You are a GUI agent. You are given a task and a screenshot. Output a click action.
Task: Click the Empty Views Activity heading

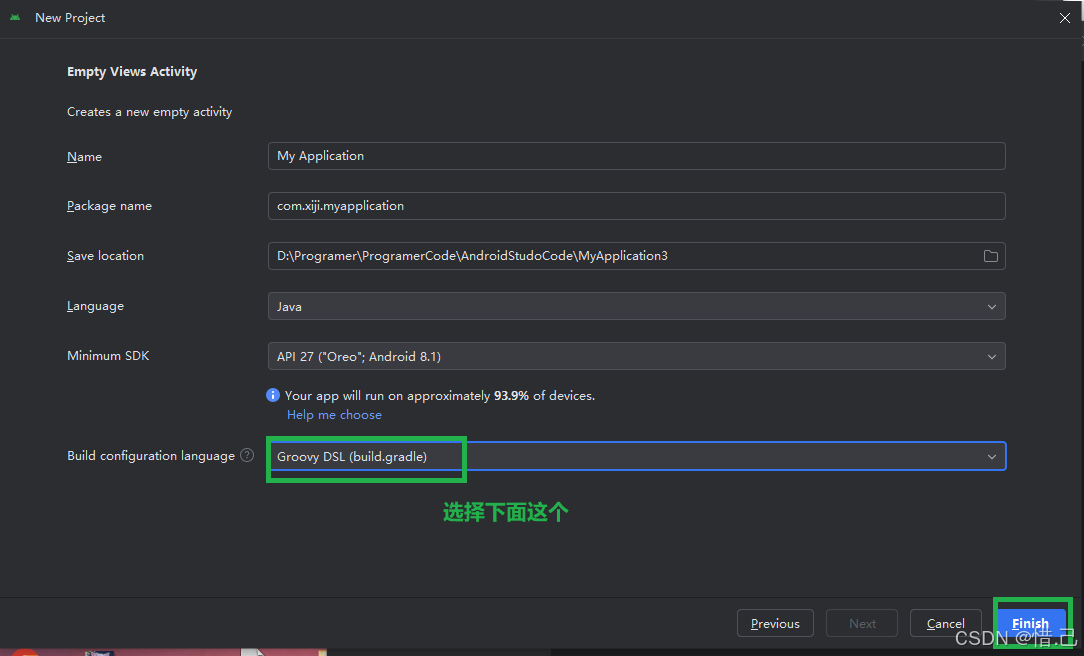point(132,72)
